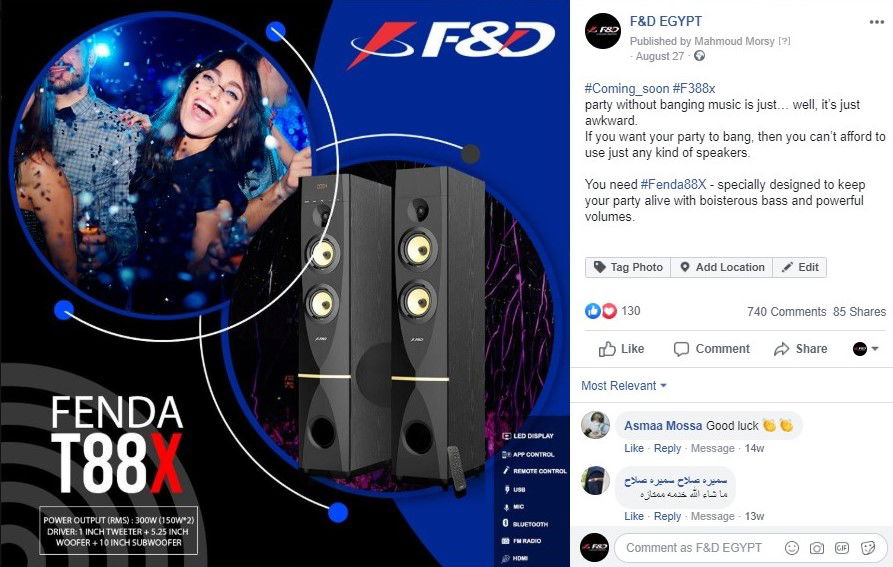Viewport: 893px width, 567px height.
Task: Attach a photo using the camera icon
Action: click(817, 548)
